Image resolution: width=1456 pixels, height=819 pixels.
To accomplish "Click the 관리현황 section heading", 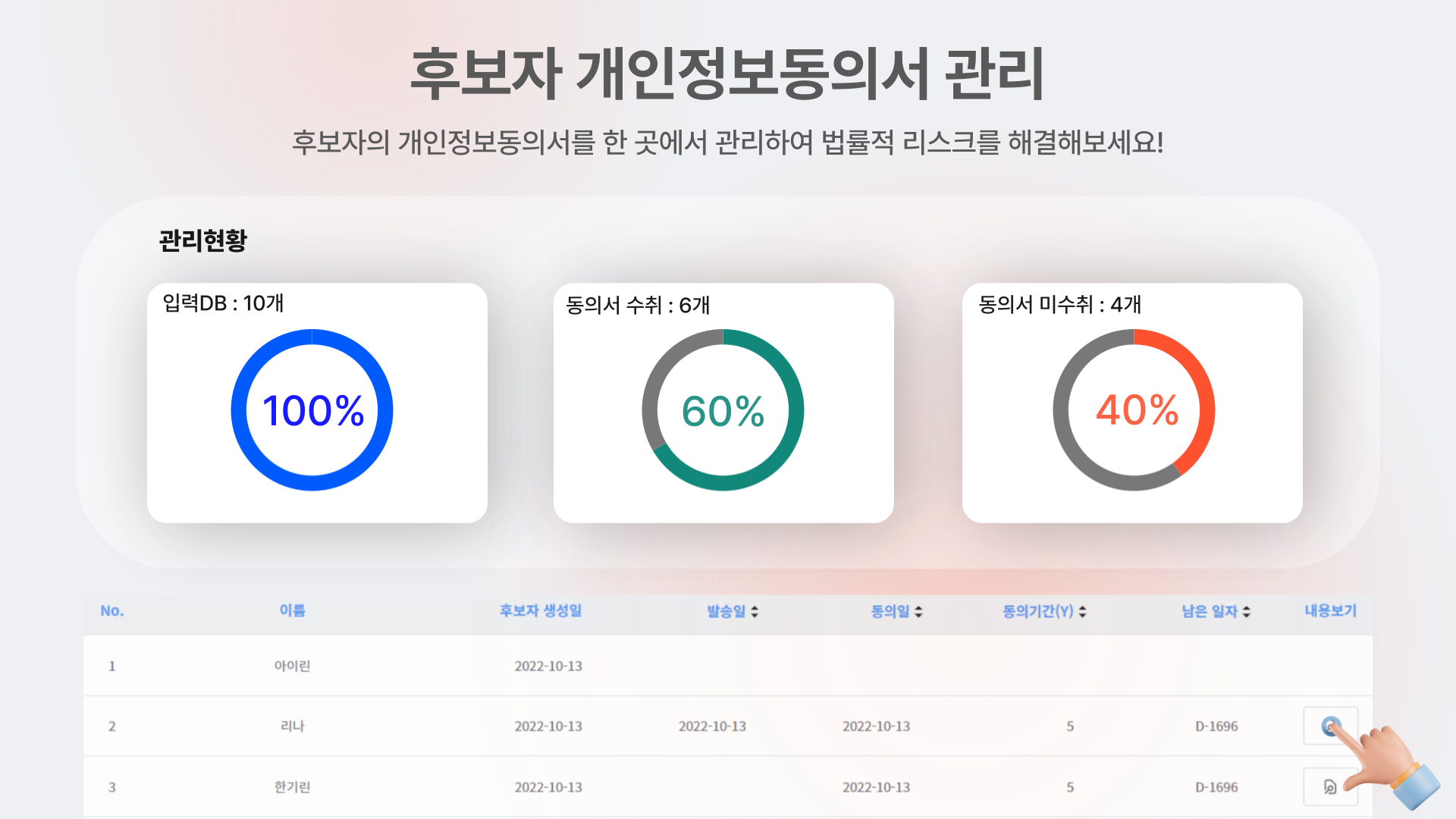I will (202, 240).
